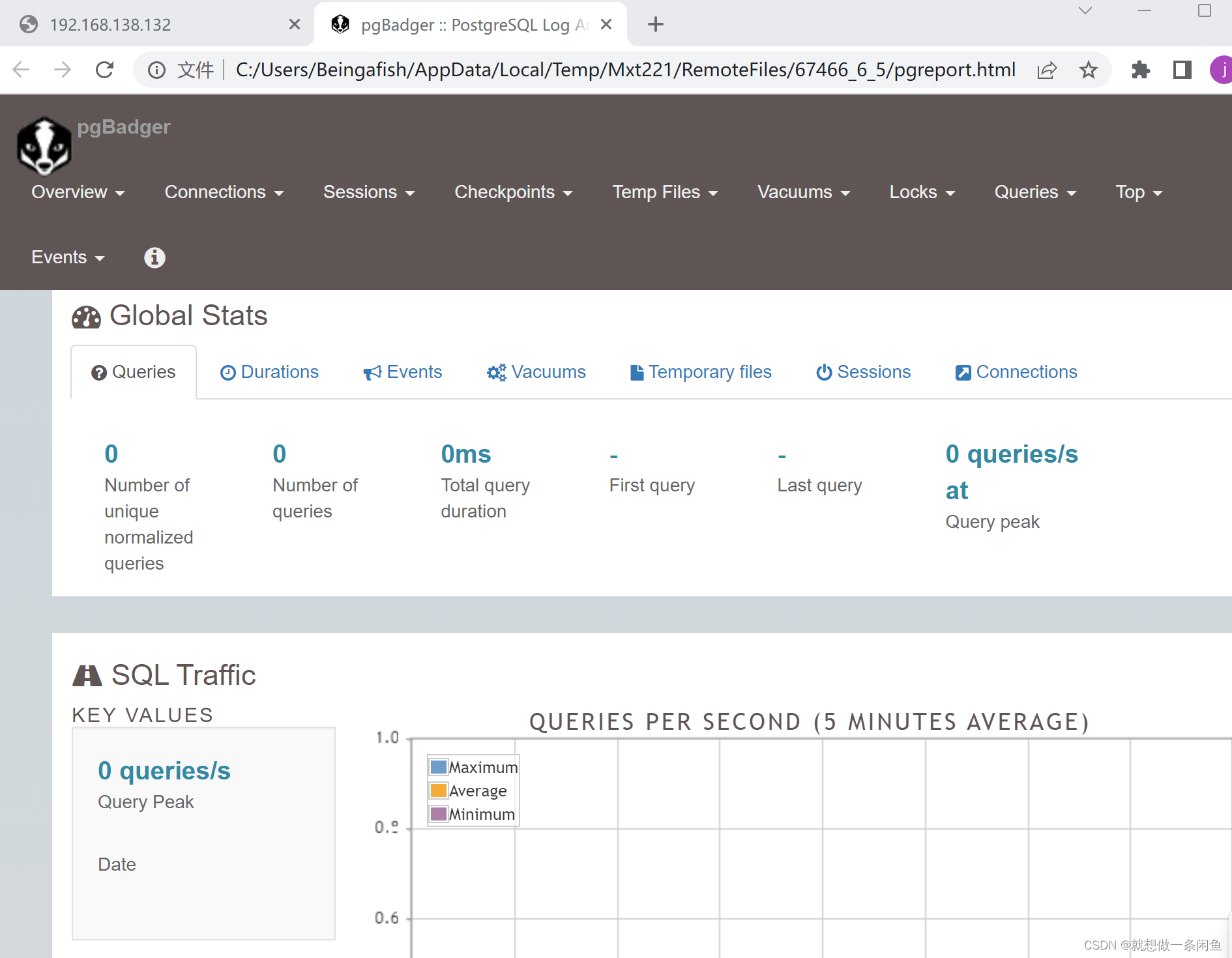Expand the Vacuums navbar dropdown
1232x958 pixels.
pos(804,192)
